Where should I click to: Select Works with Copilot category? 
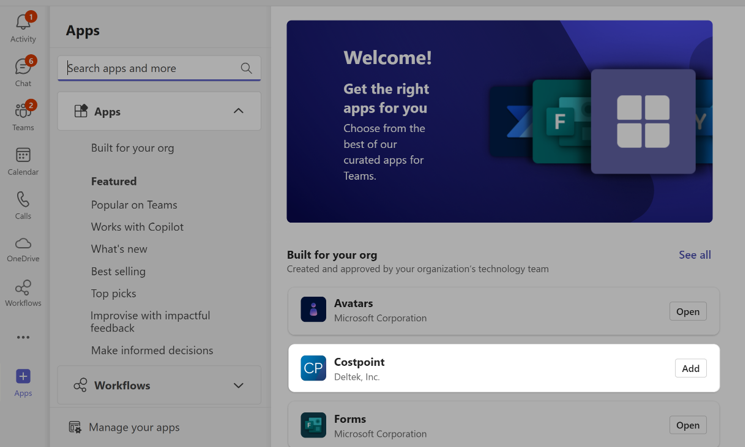pos(137,227)
